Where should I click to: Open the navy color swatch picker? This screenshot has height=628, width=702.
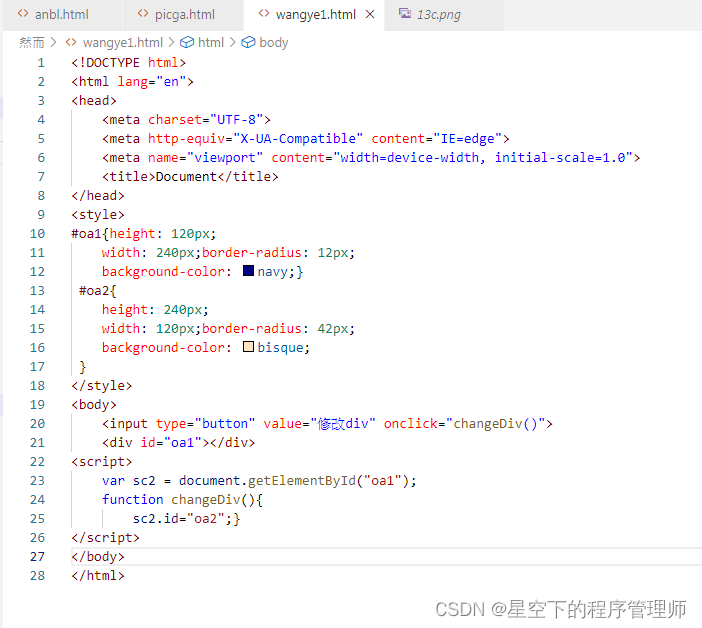tap(248, 271)
